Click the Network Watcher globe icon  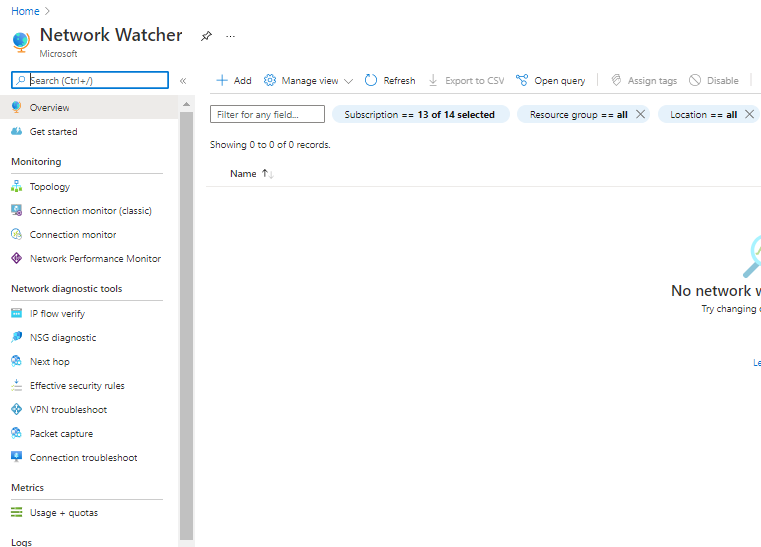(x=21, y=42)
